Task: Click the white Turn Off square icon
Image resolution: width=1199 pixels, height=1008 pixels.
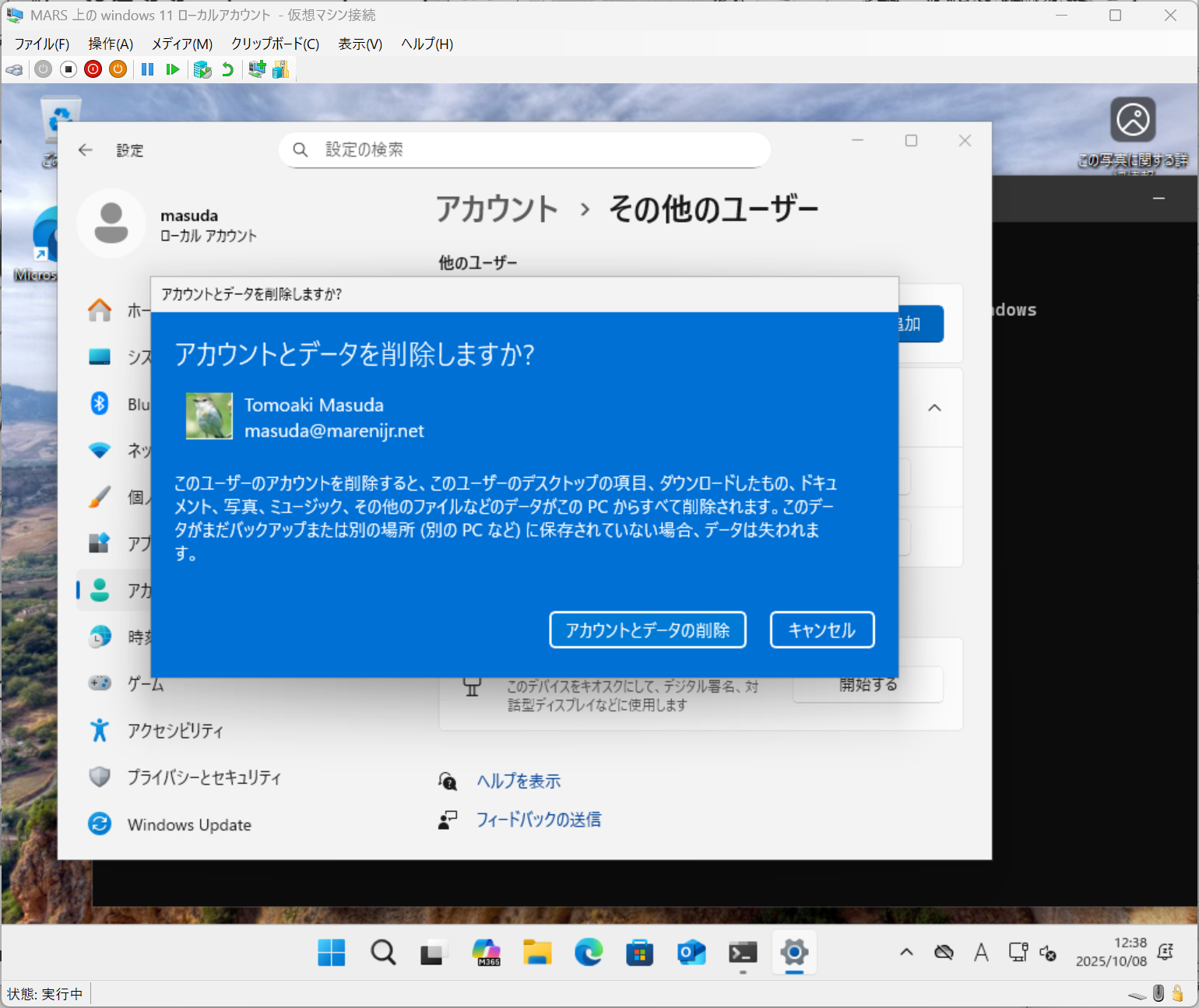Action: tap(69, 69)
